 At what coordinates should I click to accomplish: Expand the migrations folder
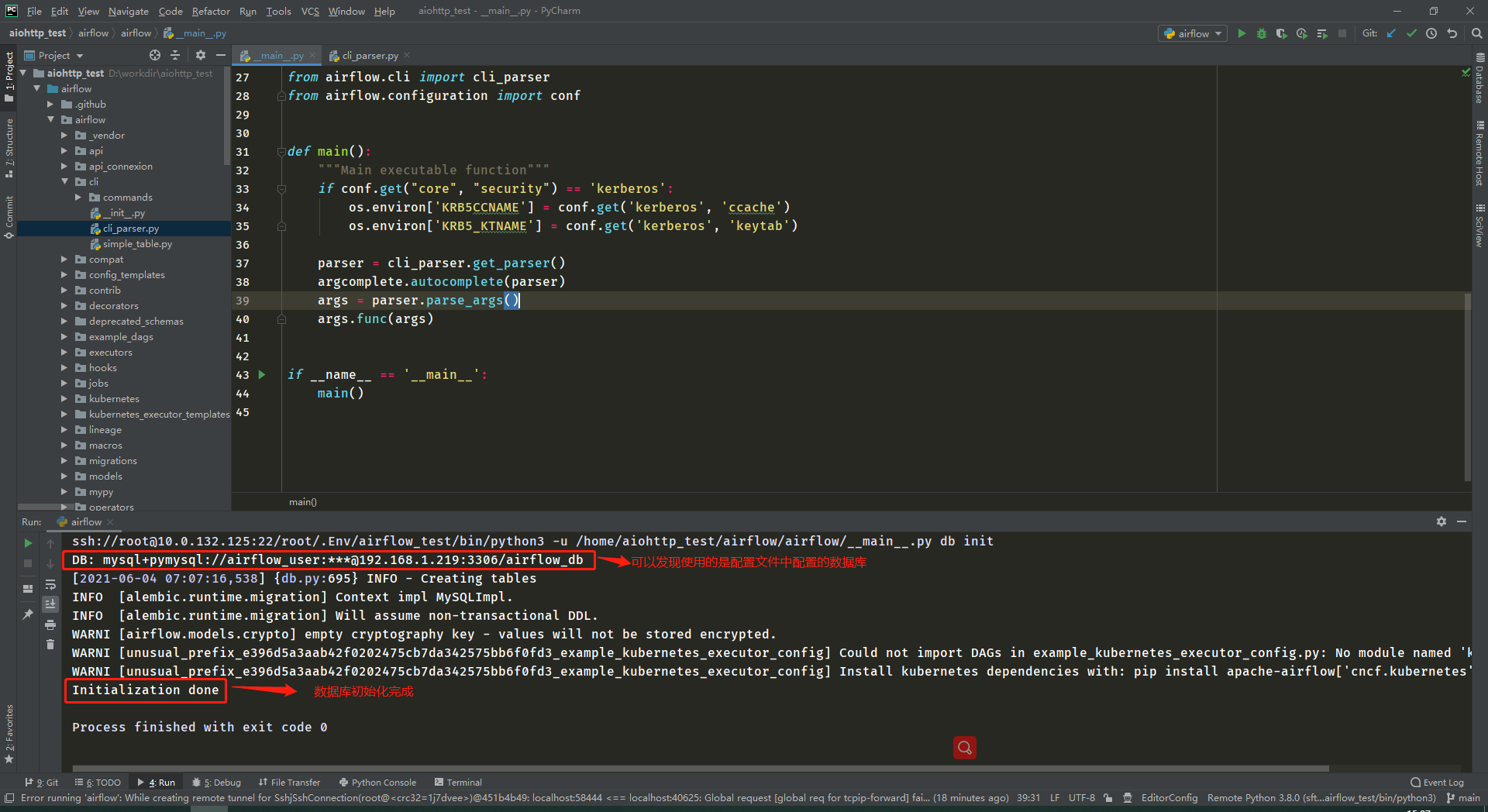coord(64,460)
